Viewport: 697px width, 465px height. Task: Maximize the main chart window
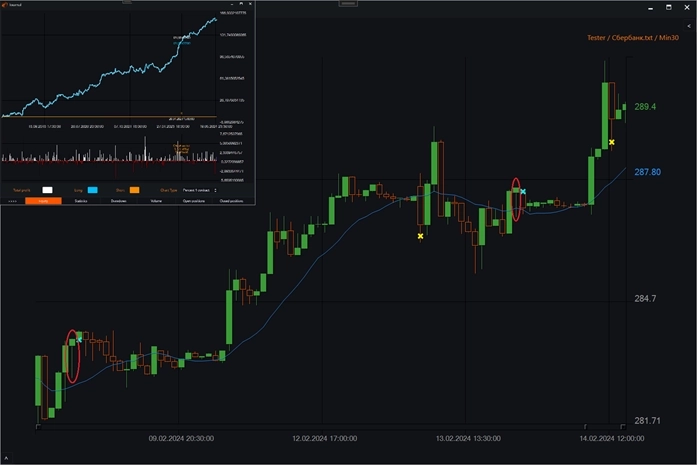tap(669, 8)
